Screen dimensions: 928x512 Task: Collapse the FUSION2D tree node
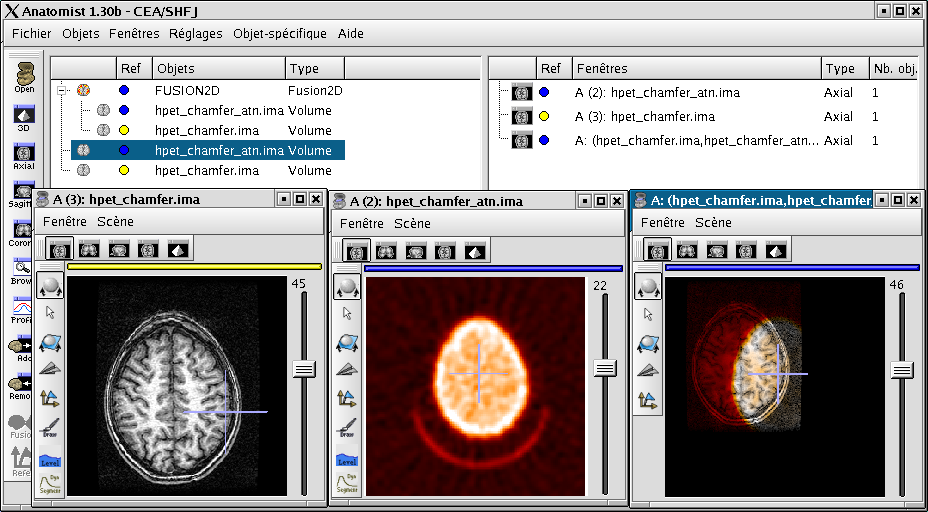(x=63, y=91)
